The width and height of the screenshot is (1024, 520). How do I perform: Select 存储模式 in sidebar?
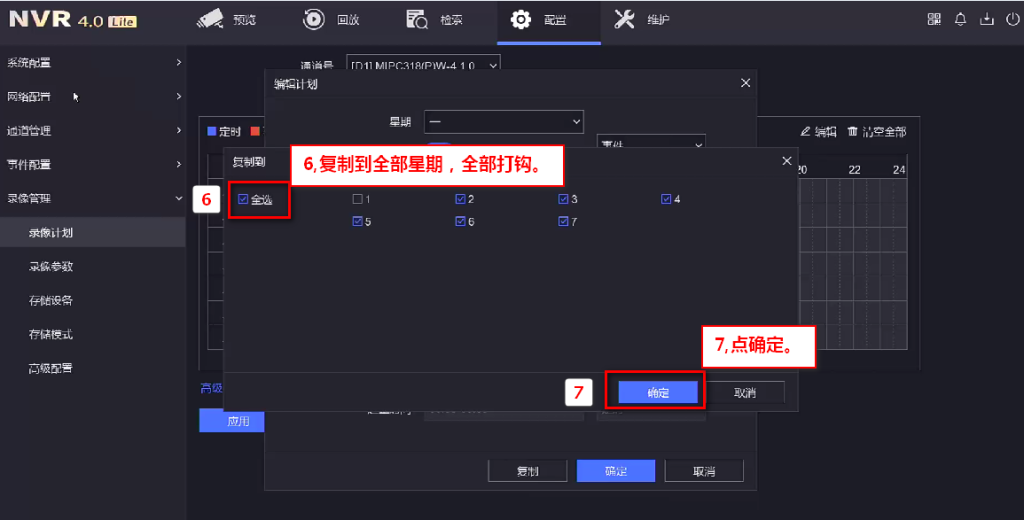pos(93,334)
